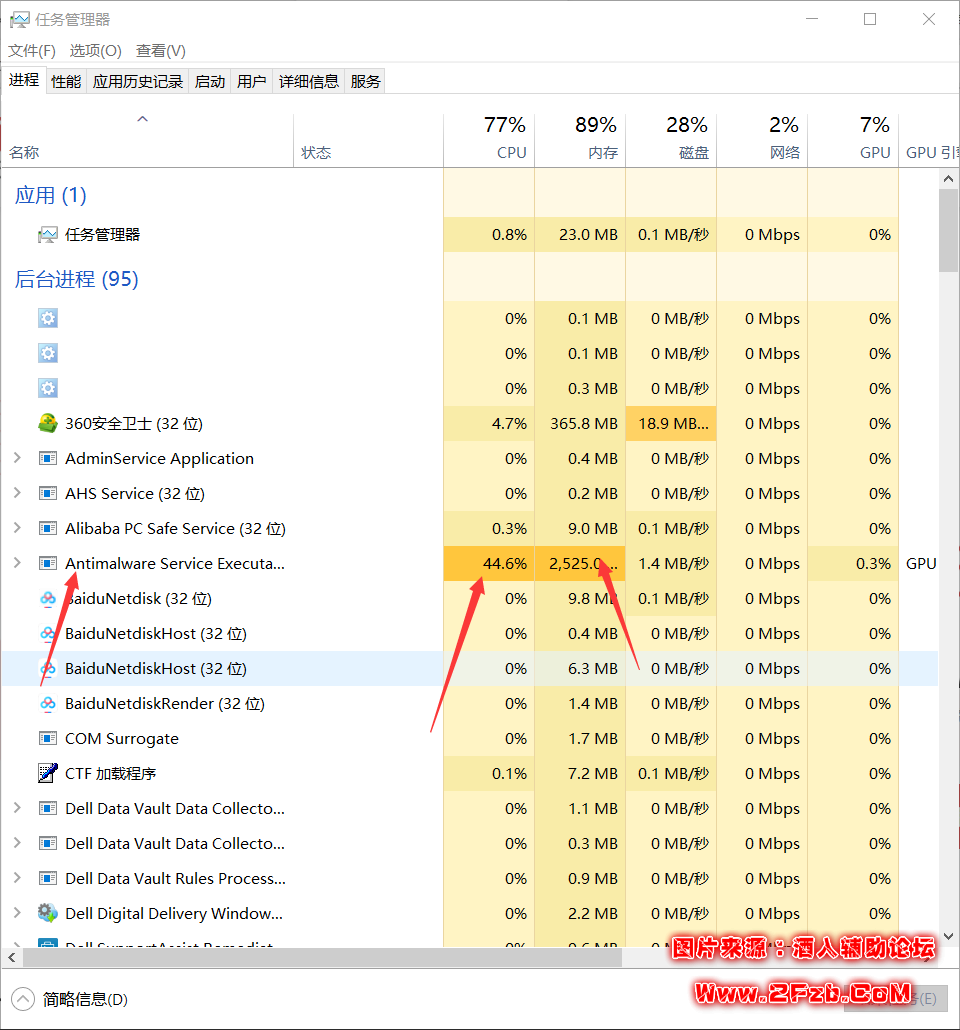The image size is (960, 1030).
Task: Expand the AdminService Application process
Action: click(17, 458)
